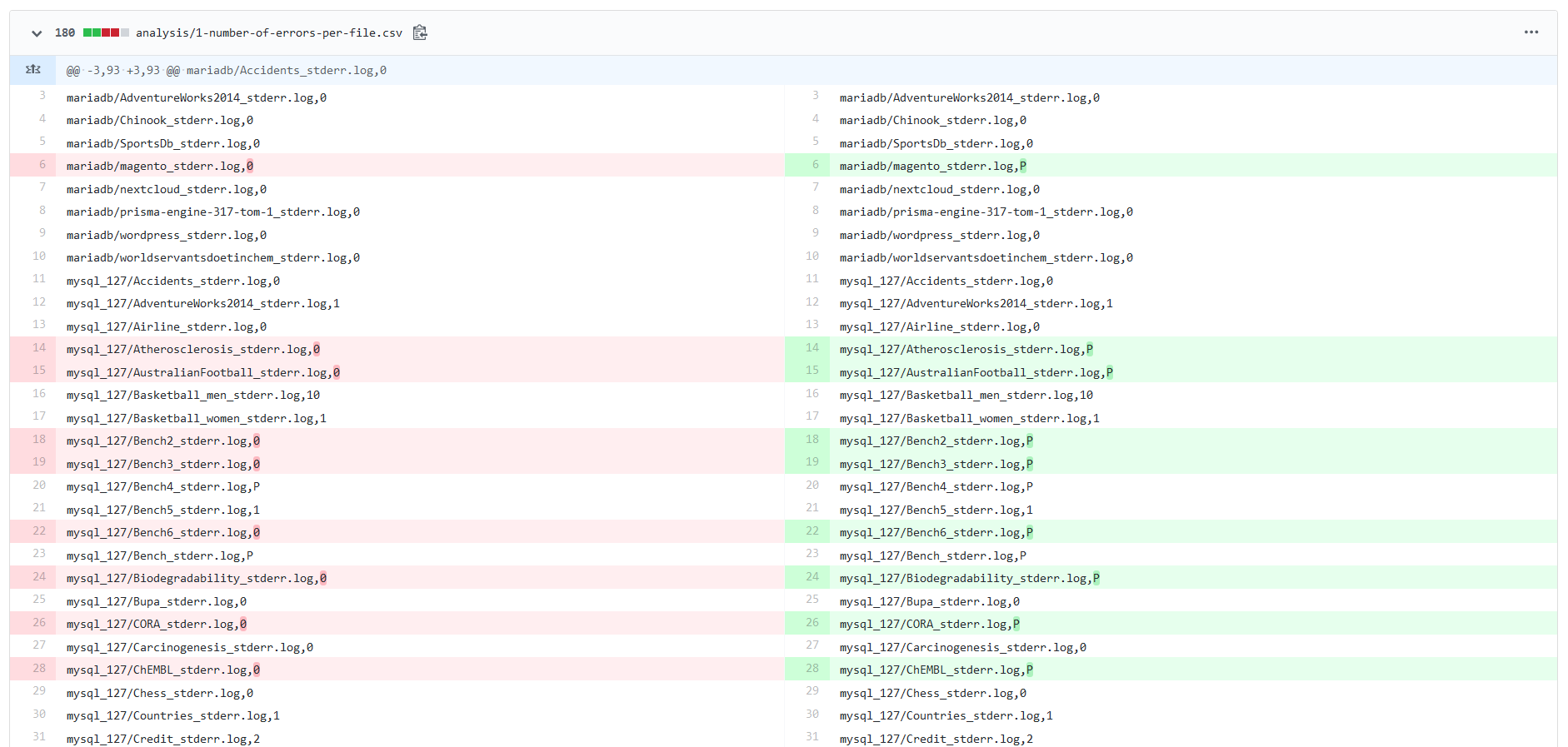The height and width of the screenshot is (747, 1568).
Task: Select removed line mysql_127/Atherosclerosis_stderr.log,0
Action: click(x=193, y=350)
